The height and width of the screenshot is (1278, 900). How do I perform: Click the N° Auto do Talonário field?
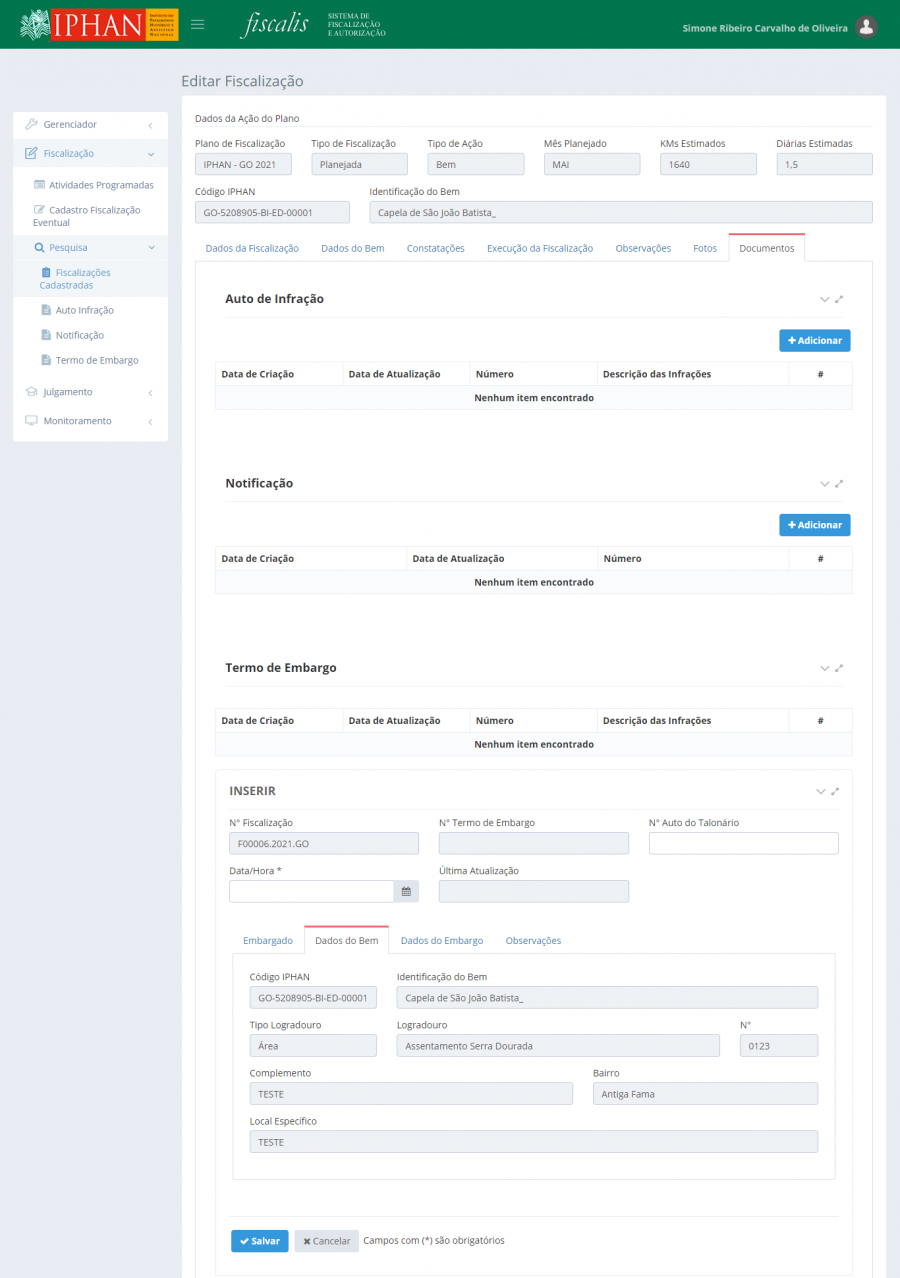pyautogui.click(x=743, y=844)
